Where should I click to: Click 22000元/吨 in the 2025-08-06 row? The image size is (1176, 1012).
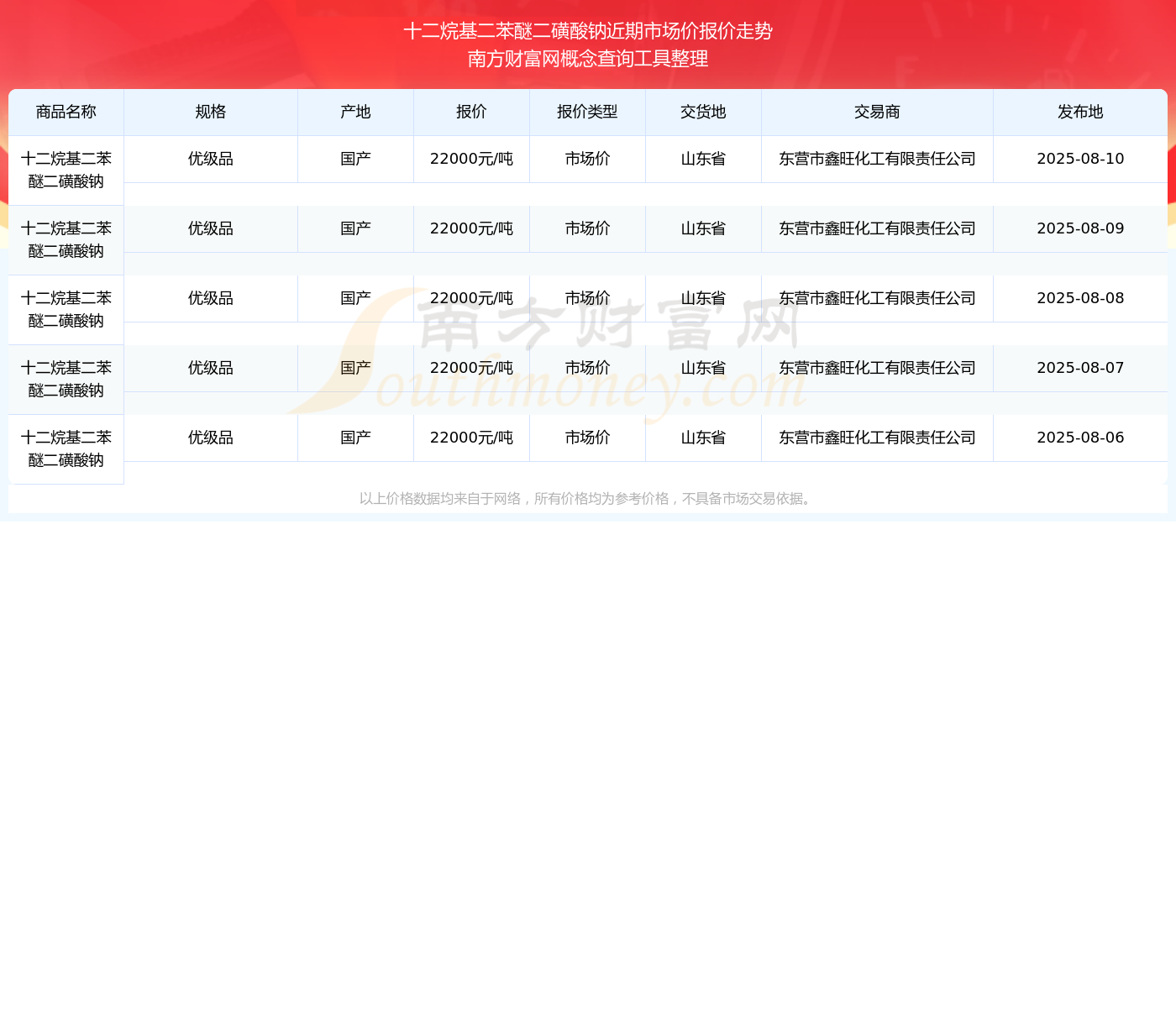[x=472, y=438]
